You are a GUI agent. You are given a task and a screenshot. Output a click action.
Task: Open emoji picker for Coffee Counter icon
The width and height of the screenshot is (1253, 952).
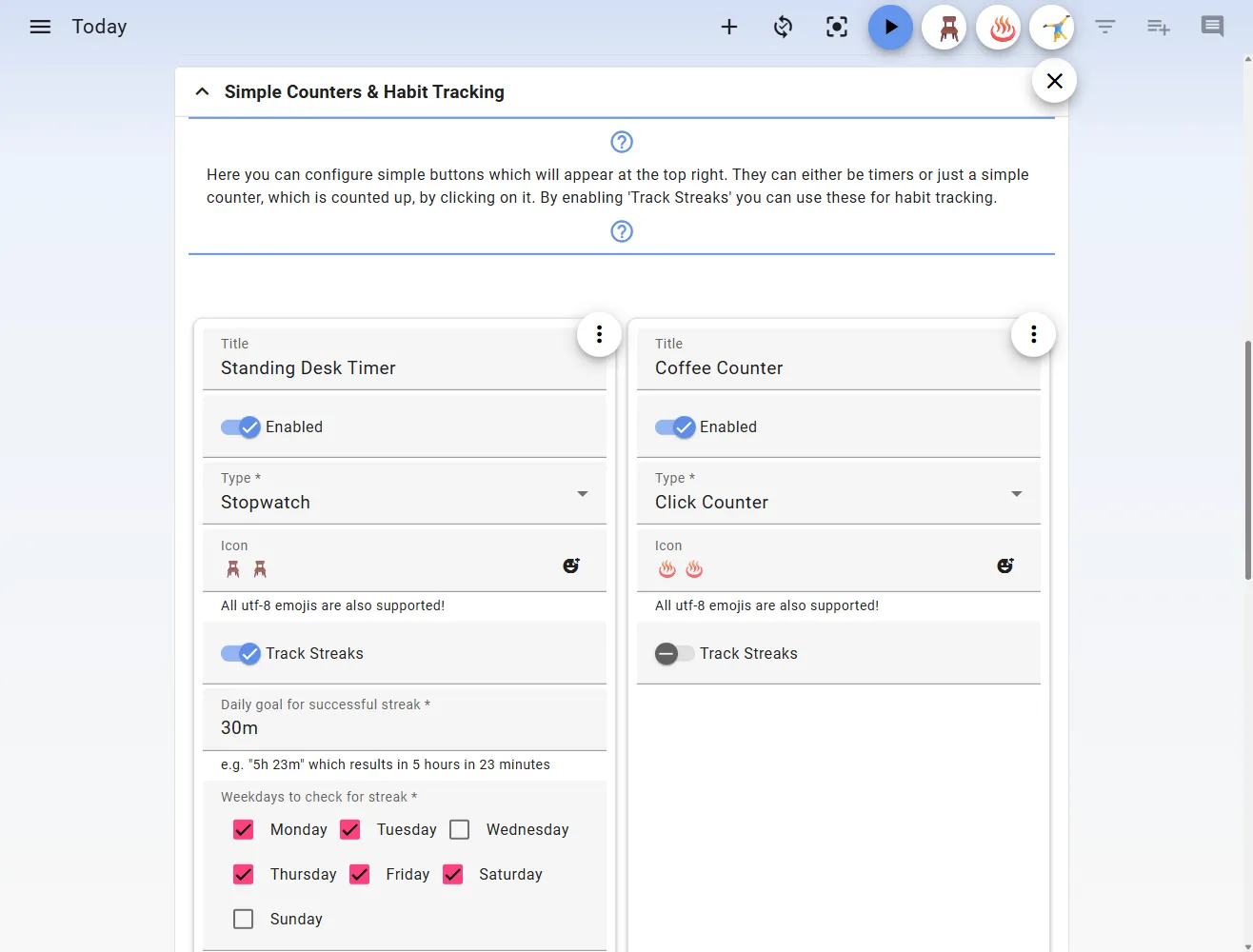[x=1005, y=565]
